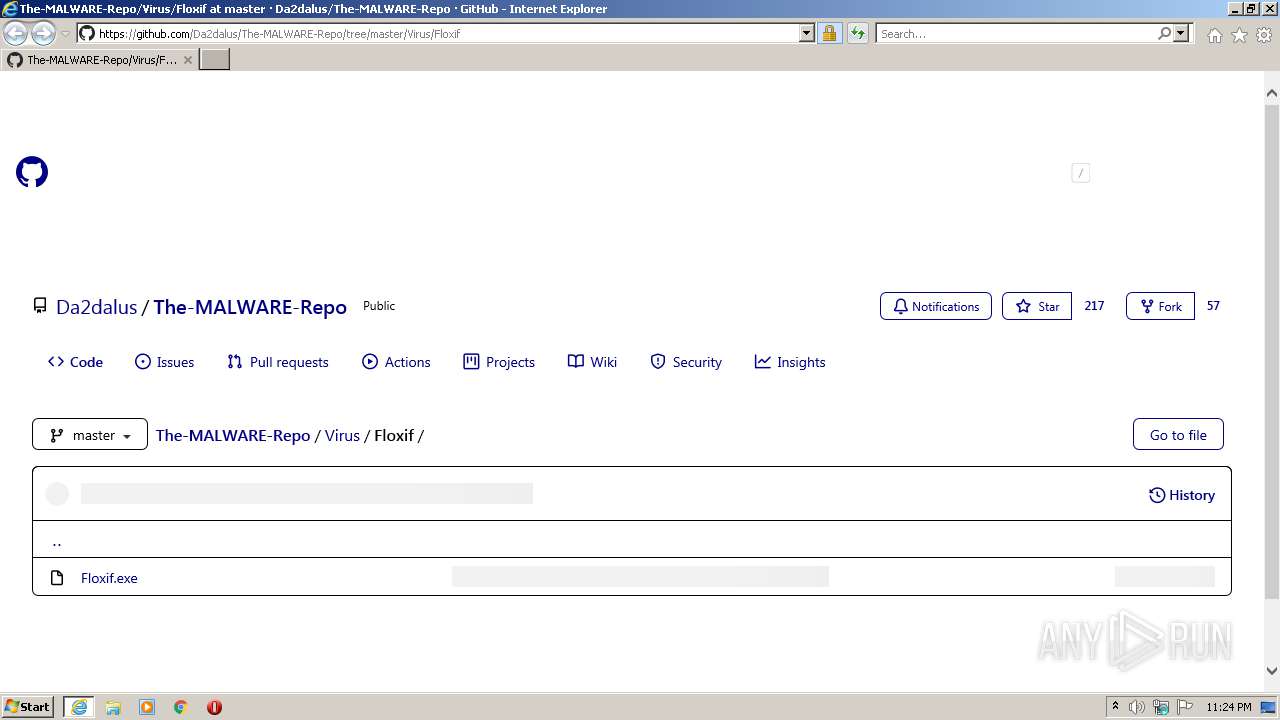
Task: View the 217 stargazers count
Action: [1094, 306]
